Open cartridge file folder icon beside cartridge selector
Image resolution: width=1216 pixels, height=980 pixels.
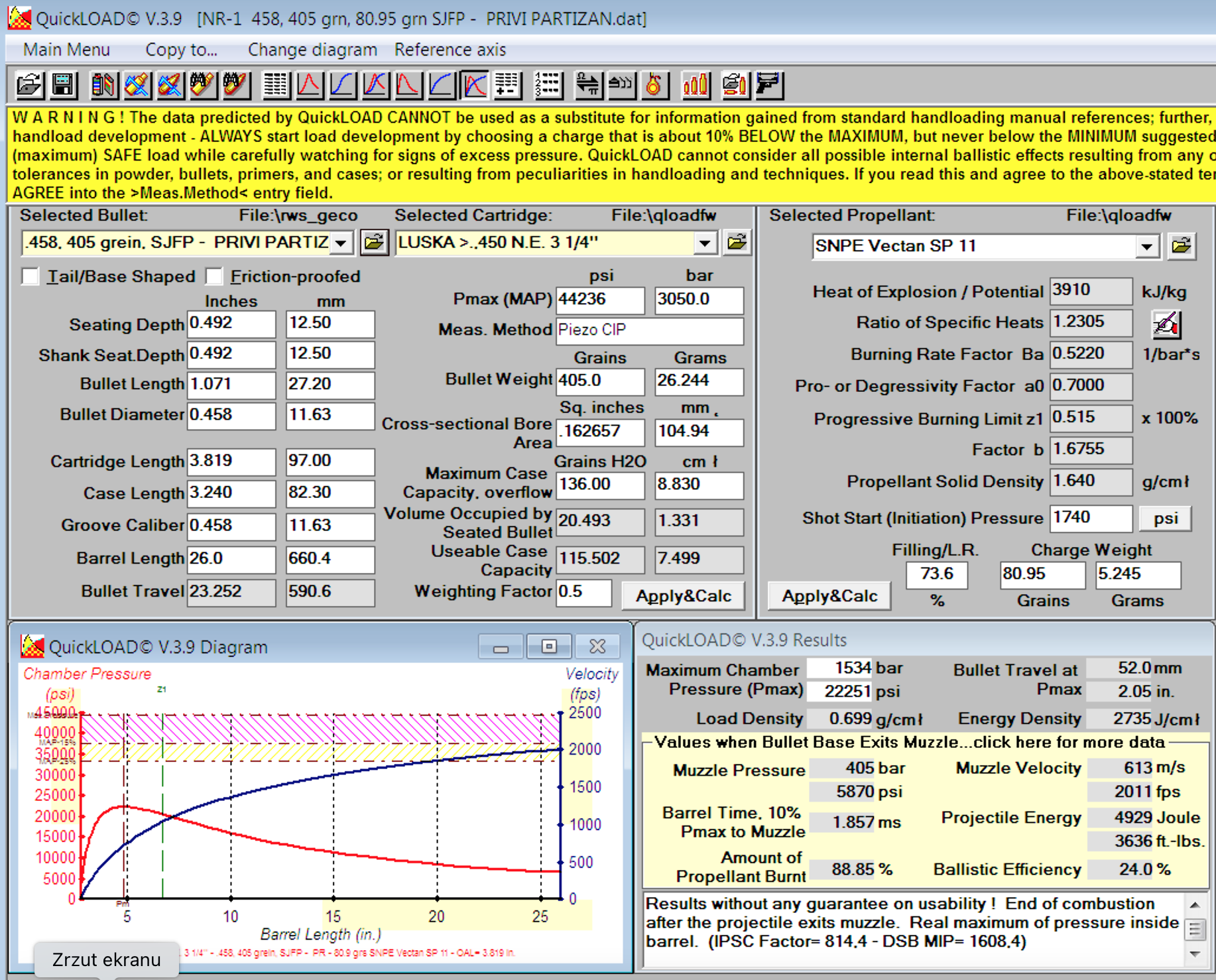[737, 243]
